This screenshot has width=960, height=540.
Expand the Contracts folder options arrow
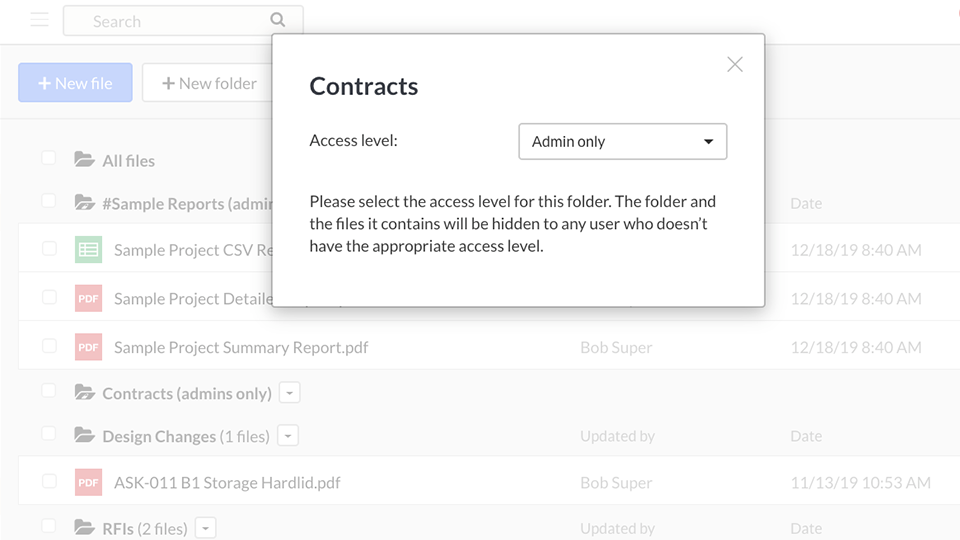point(289,393)
